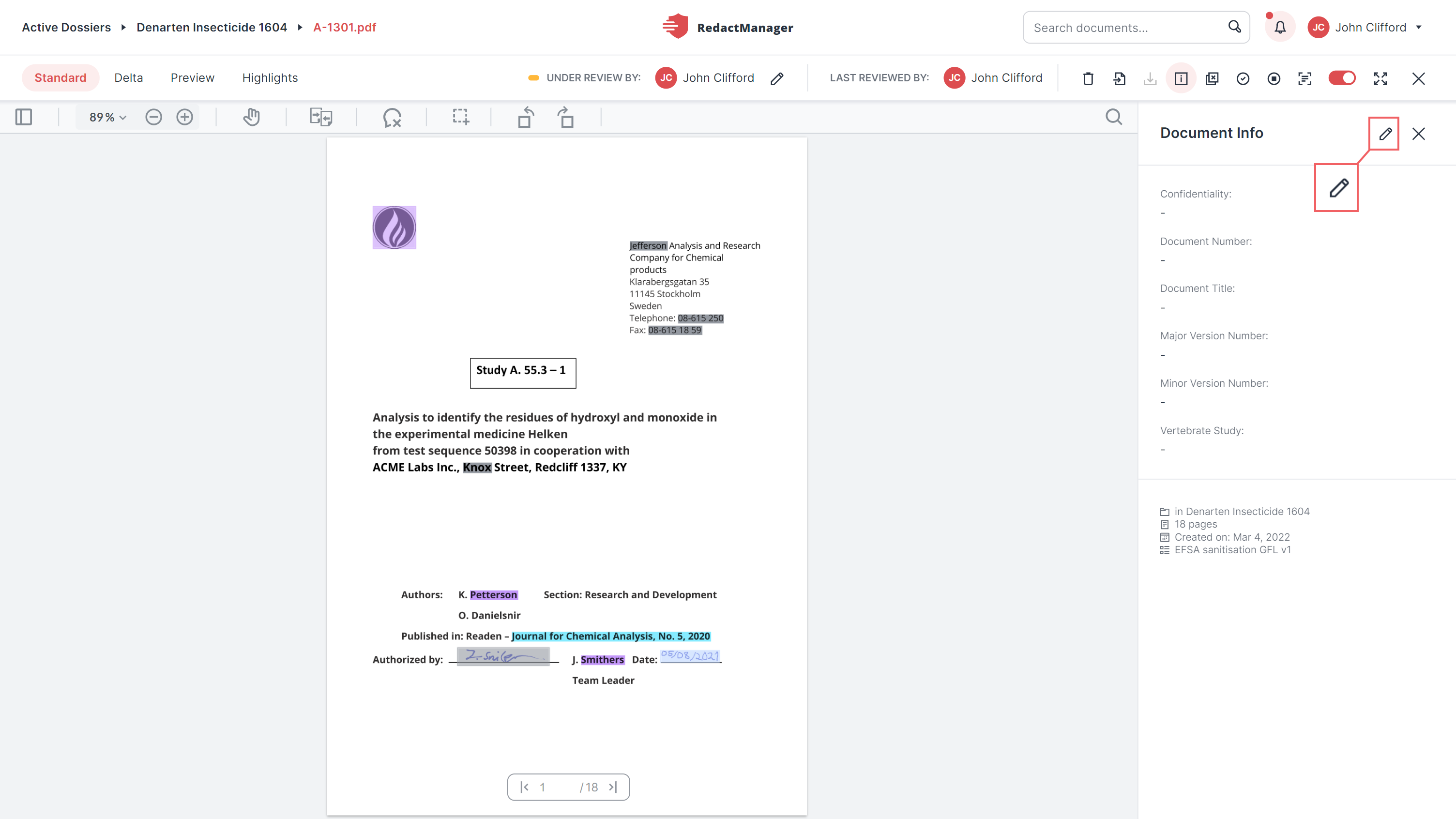Switch to the Standard view tab
The width and height of the screenshot is (1456, 819).
click(61, 78)
